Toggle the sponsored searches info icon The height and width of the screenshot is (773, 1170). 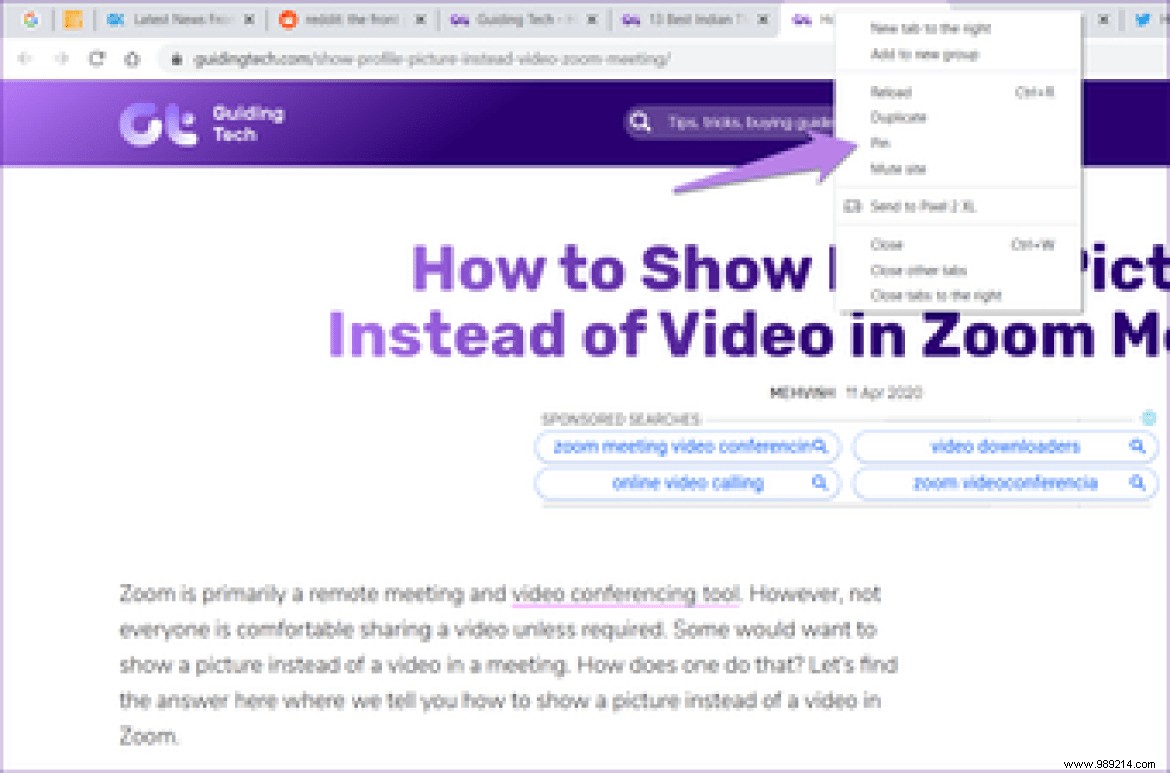tap(1147, 419)
